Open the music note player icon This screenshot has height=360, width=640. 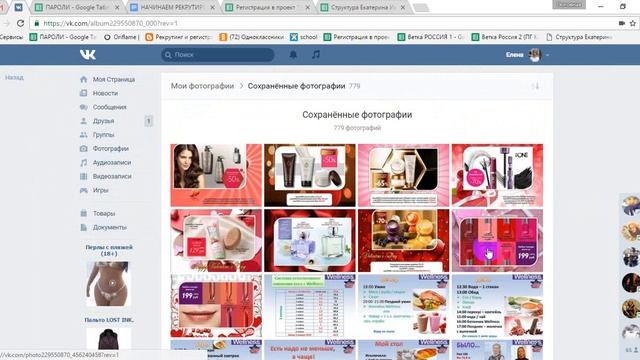[316, 54]
